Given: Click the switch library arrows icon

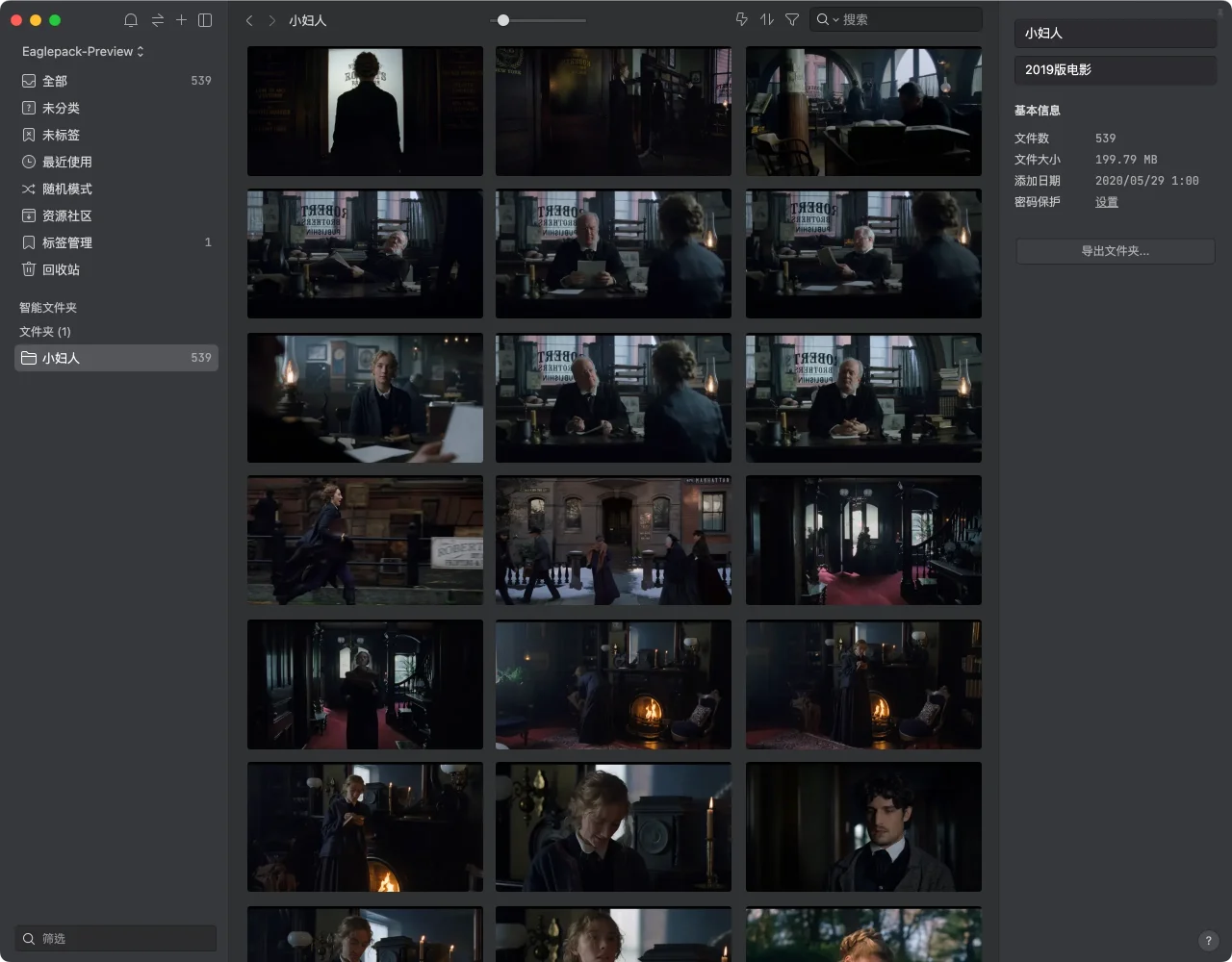Looking at the screenshot, I should [157, 20].
